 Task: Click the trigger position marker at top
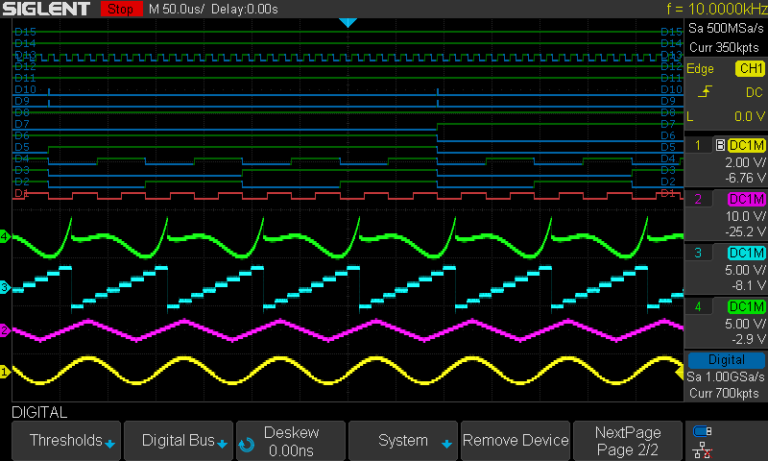pyautogui.click(x=347, y=22)
